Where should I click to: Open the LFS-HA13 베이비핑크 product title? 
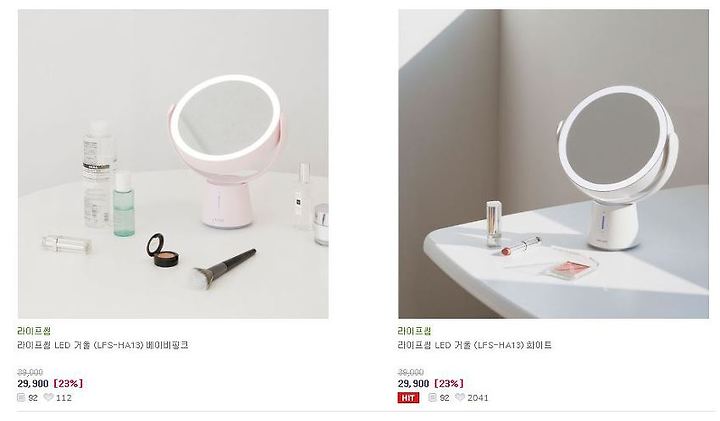103,345
